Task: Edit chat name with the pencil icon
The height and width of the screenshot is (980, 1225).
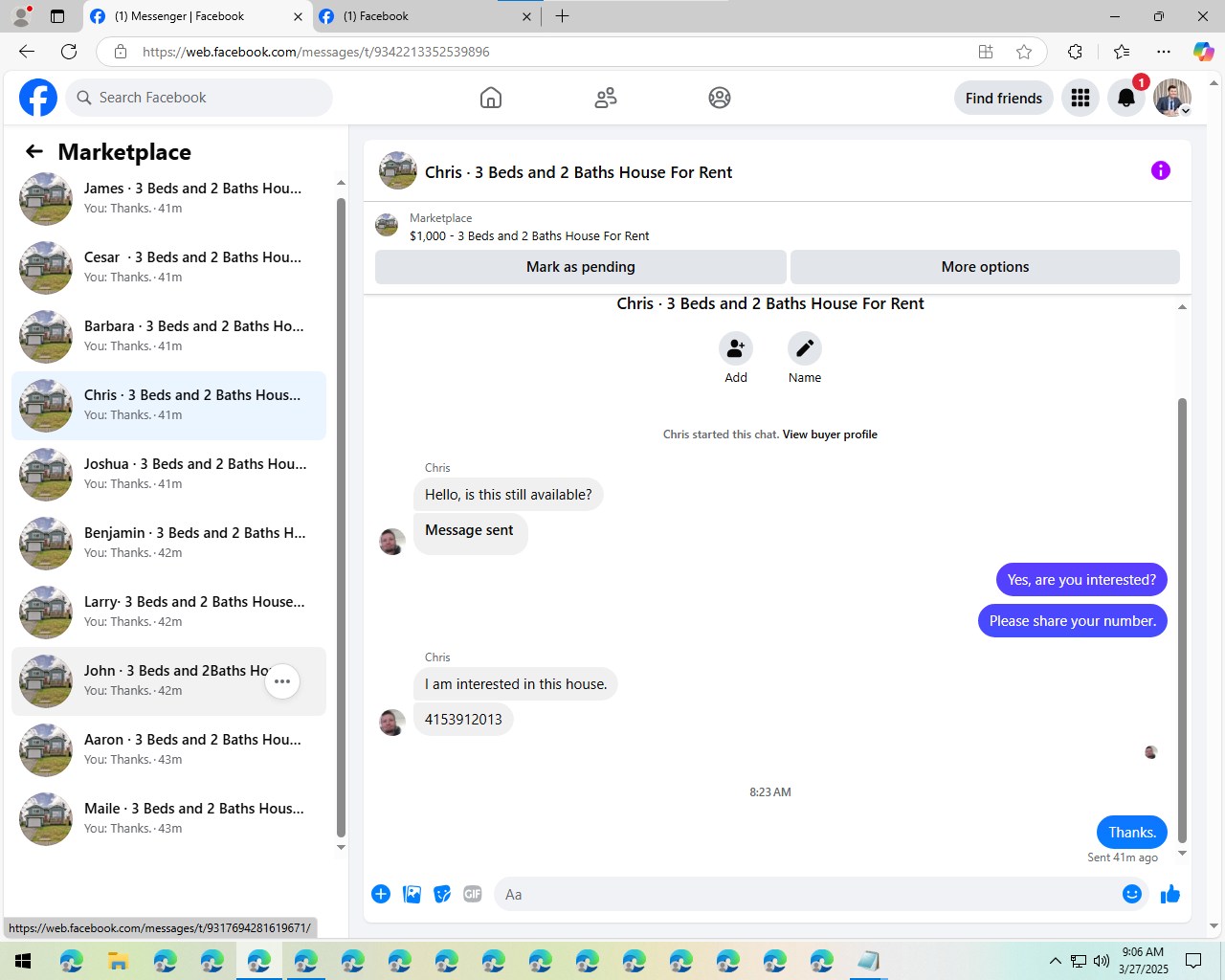Action: click(x=805, y=348)
